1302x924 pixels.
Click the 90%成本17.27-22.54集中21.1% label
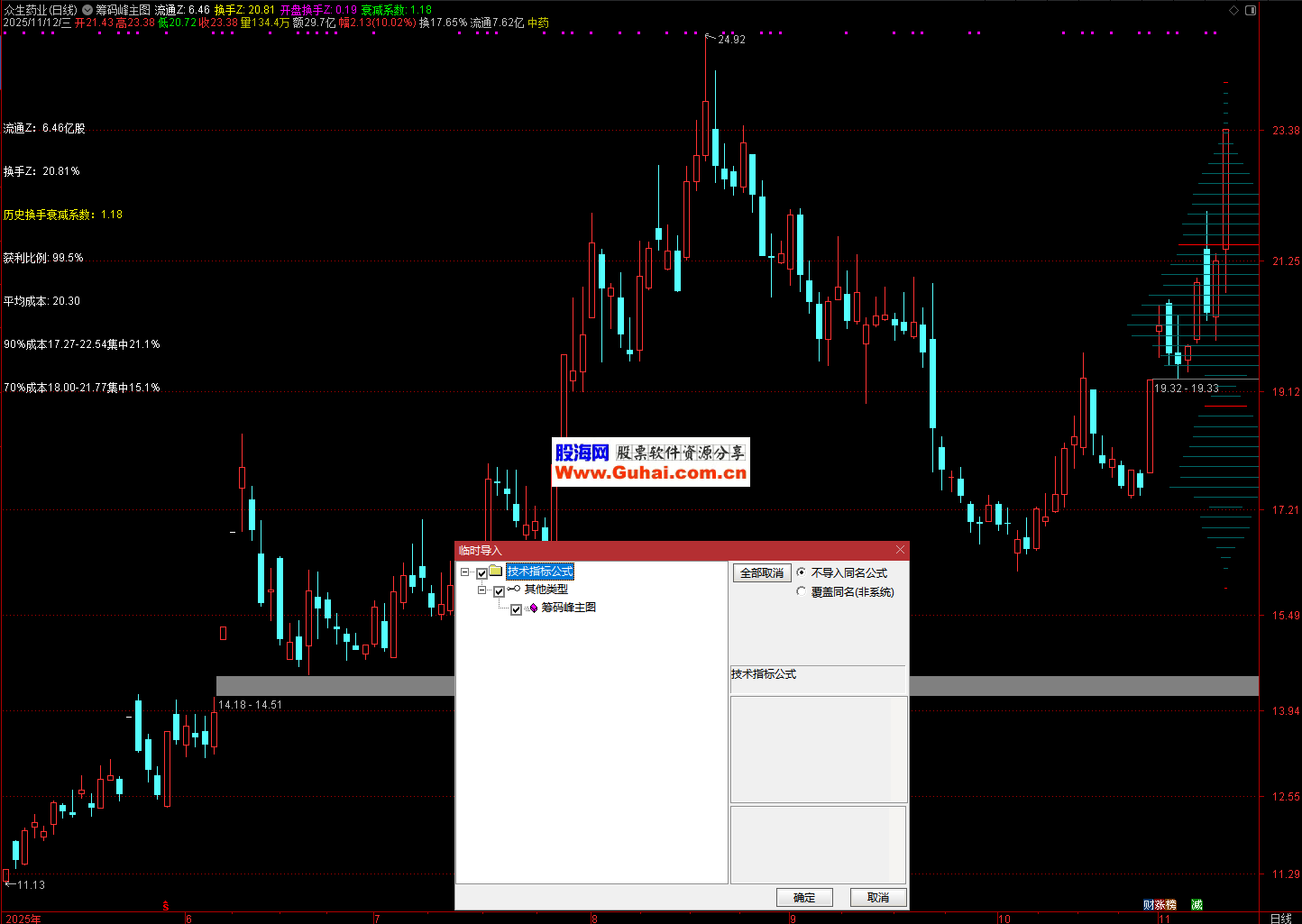coord(82,344)
